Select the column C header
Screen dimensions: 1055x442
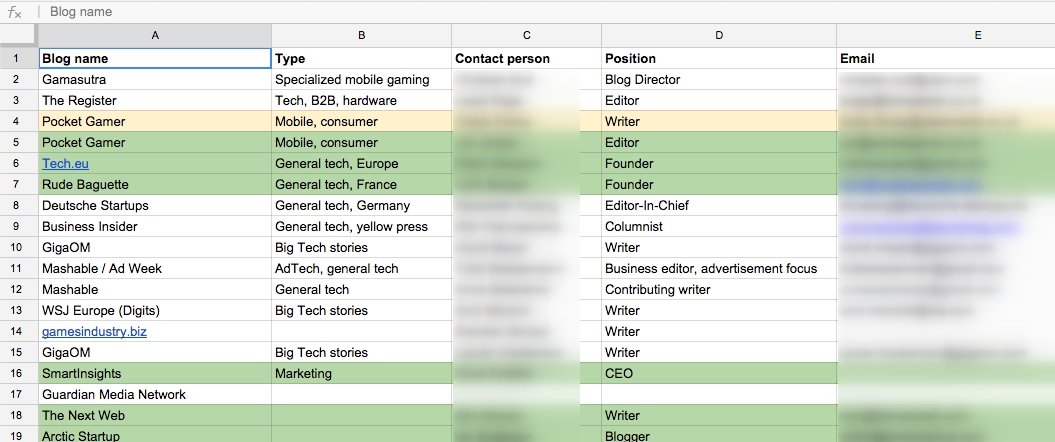(x=527, y=36)
